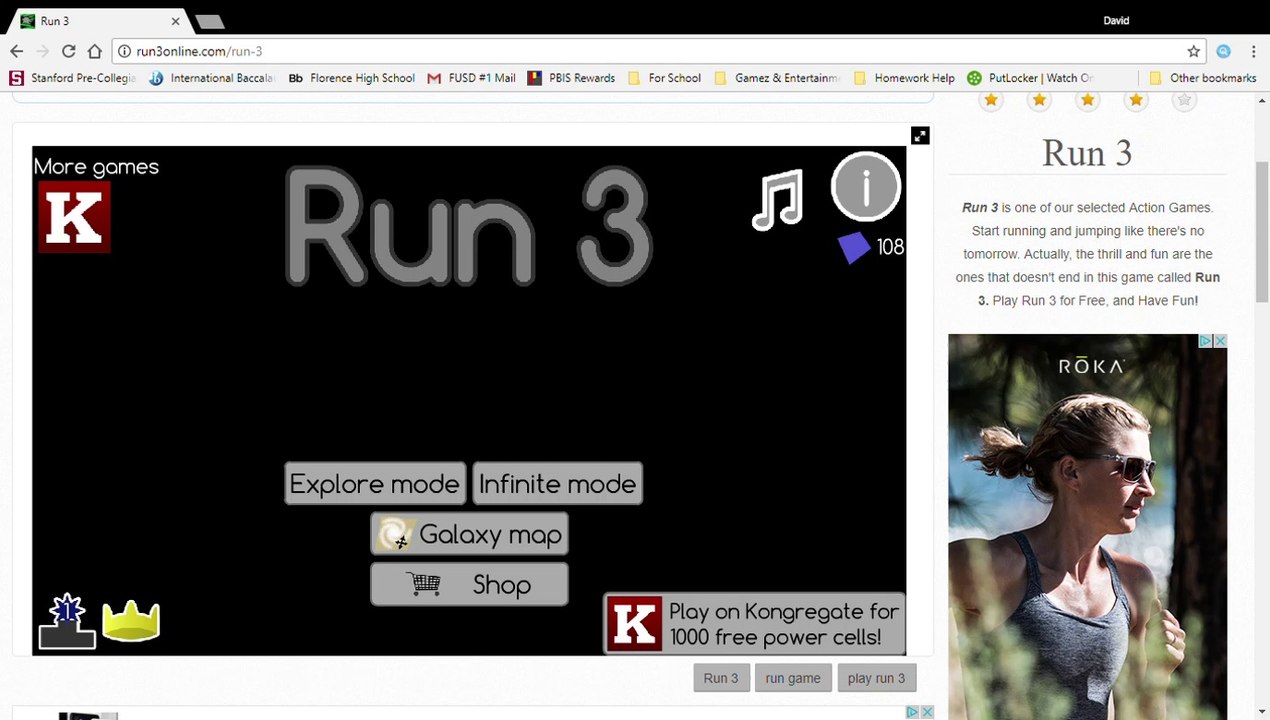Viewport: 1270px width, 720px height.
Task: Reload the page
Action: click(x=68, y=51)
